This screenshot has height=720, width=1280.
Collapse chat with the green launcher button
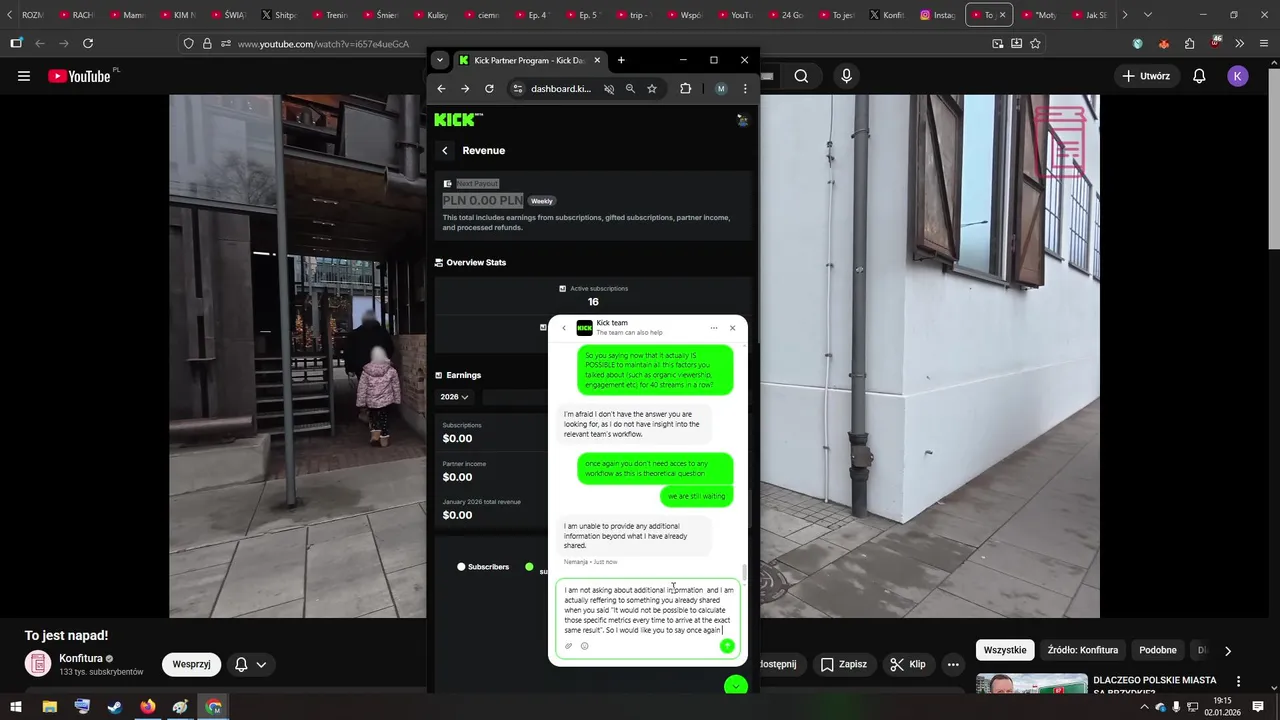tap(736, 686)
